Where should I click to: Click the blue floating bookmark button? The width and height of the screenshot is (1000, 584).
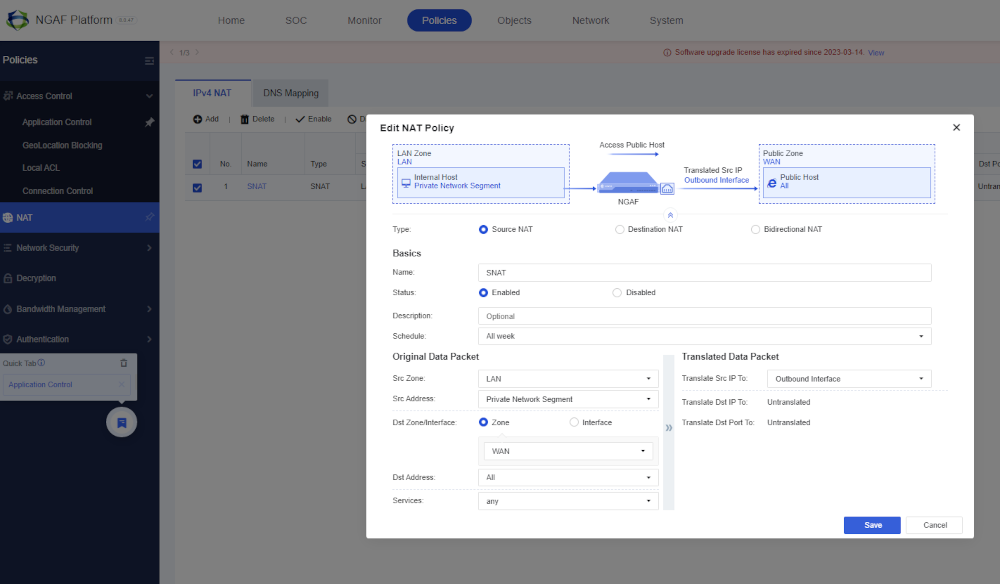coord(121,422)
